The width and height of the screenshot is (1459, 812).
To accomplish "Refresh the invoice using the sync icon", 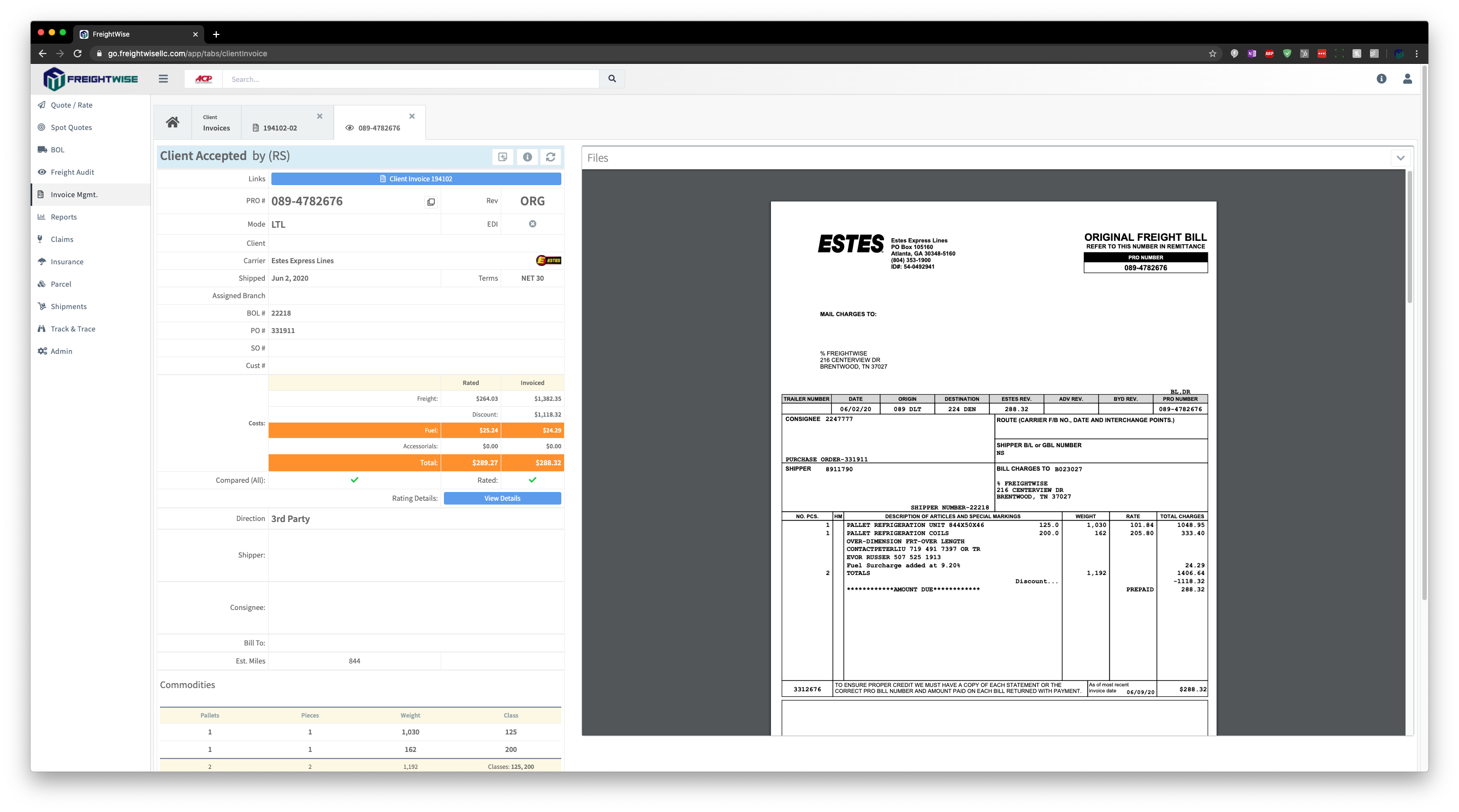I will [x=550, y=157].
